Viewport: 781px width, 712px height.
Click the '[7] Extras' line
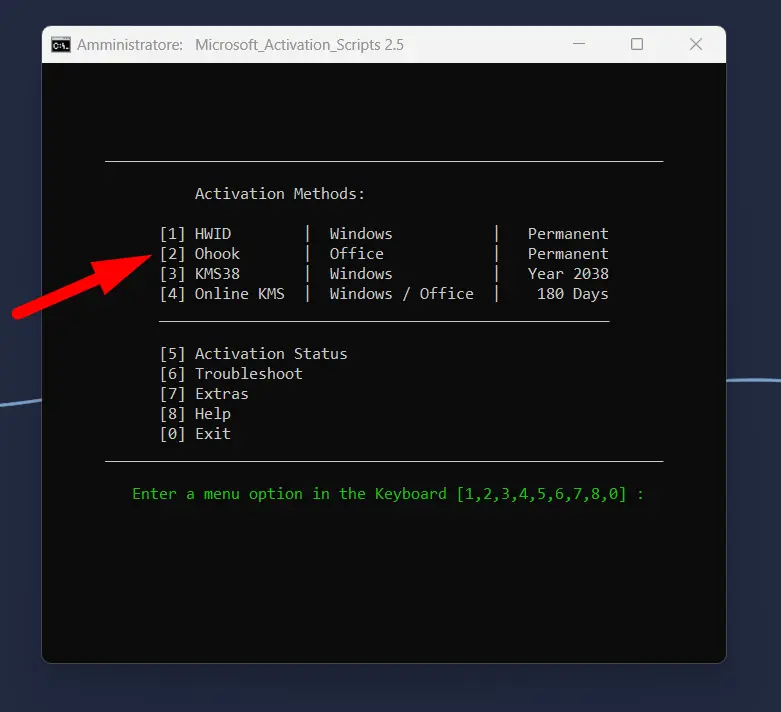[x=204, y=394]
